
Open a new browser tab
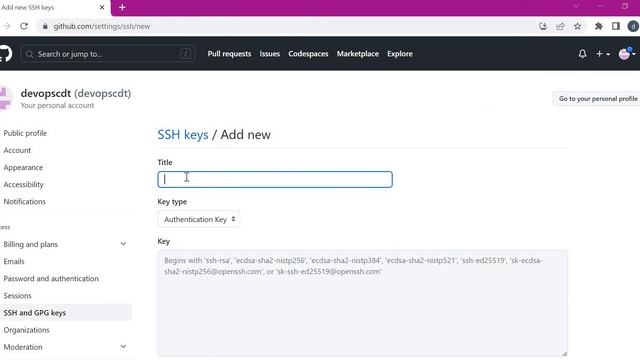click(122, 7)
